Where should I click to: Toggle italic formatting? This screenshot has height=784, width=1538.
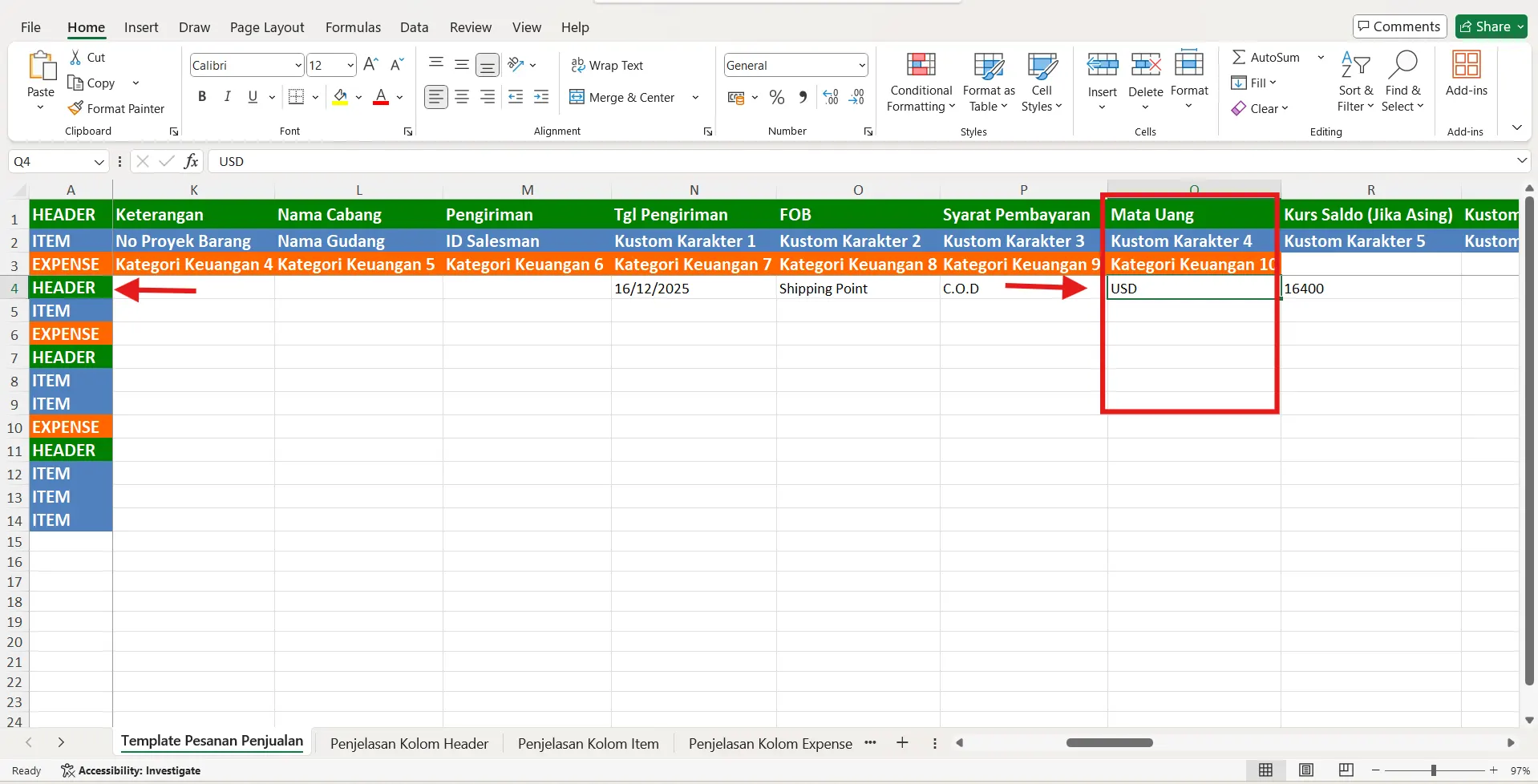click(227, 96)
